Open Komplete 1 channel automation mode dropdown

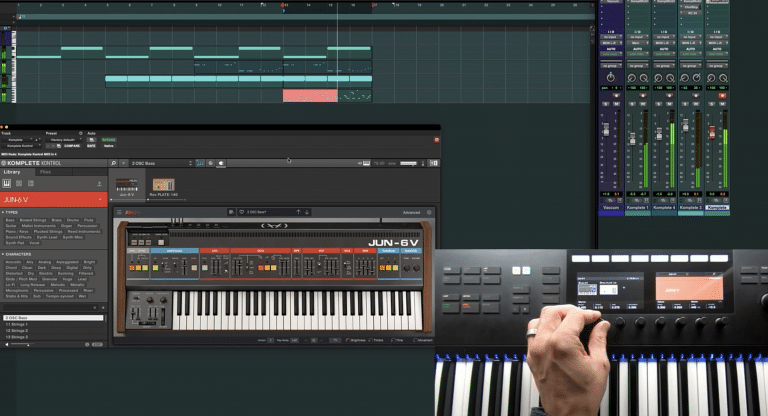(637, 53)
